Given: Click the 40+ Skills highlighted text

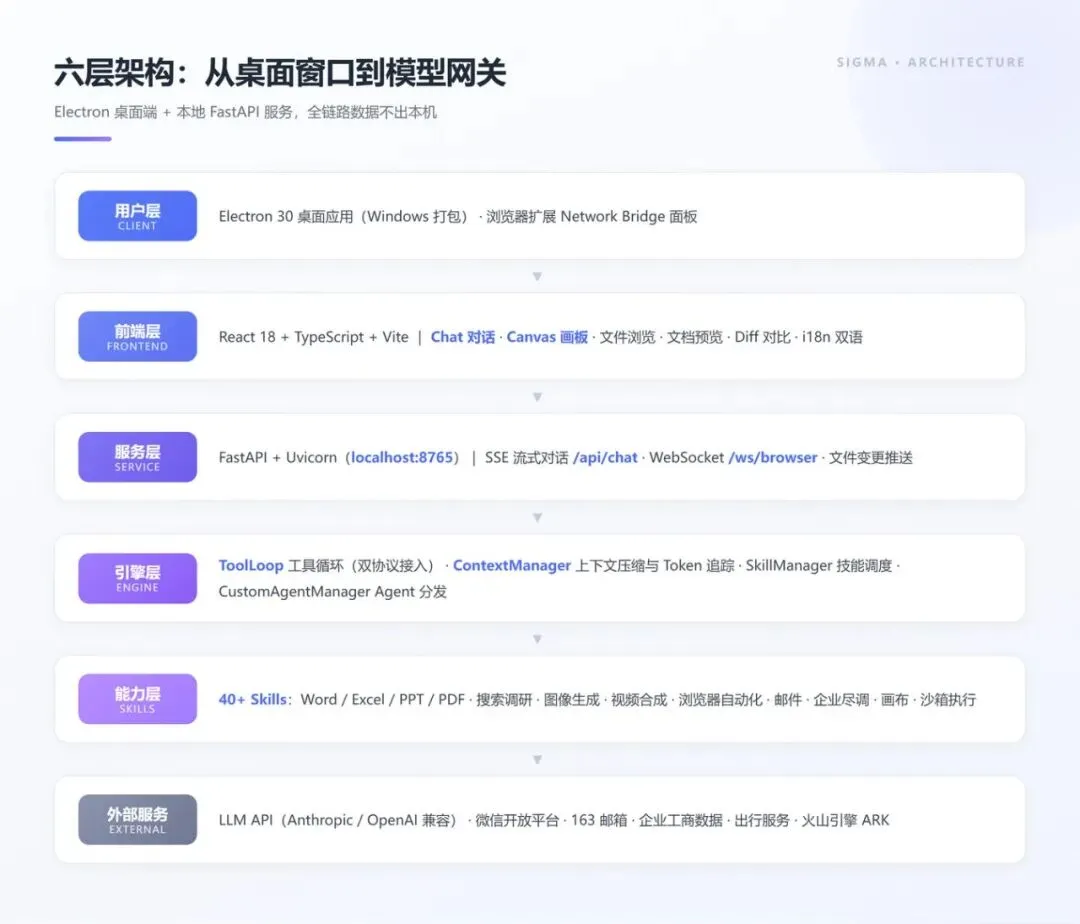Looking at the screenshot, I should (x=252, y=700).
